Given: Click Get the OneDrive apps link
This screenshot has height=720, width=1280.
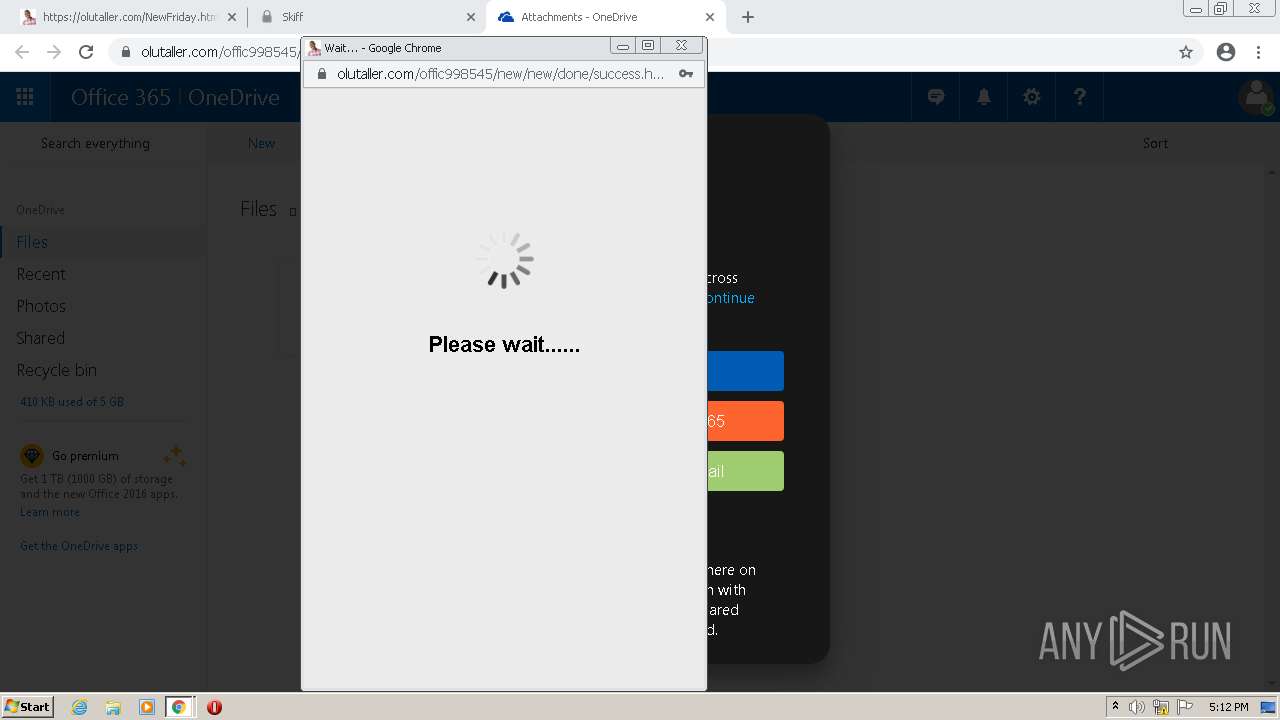Looking at the screenshot, I should [x=79, y=546].
